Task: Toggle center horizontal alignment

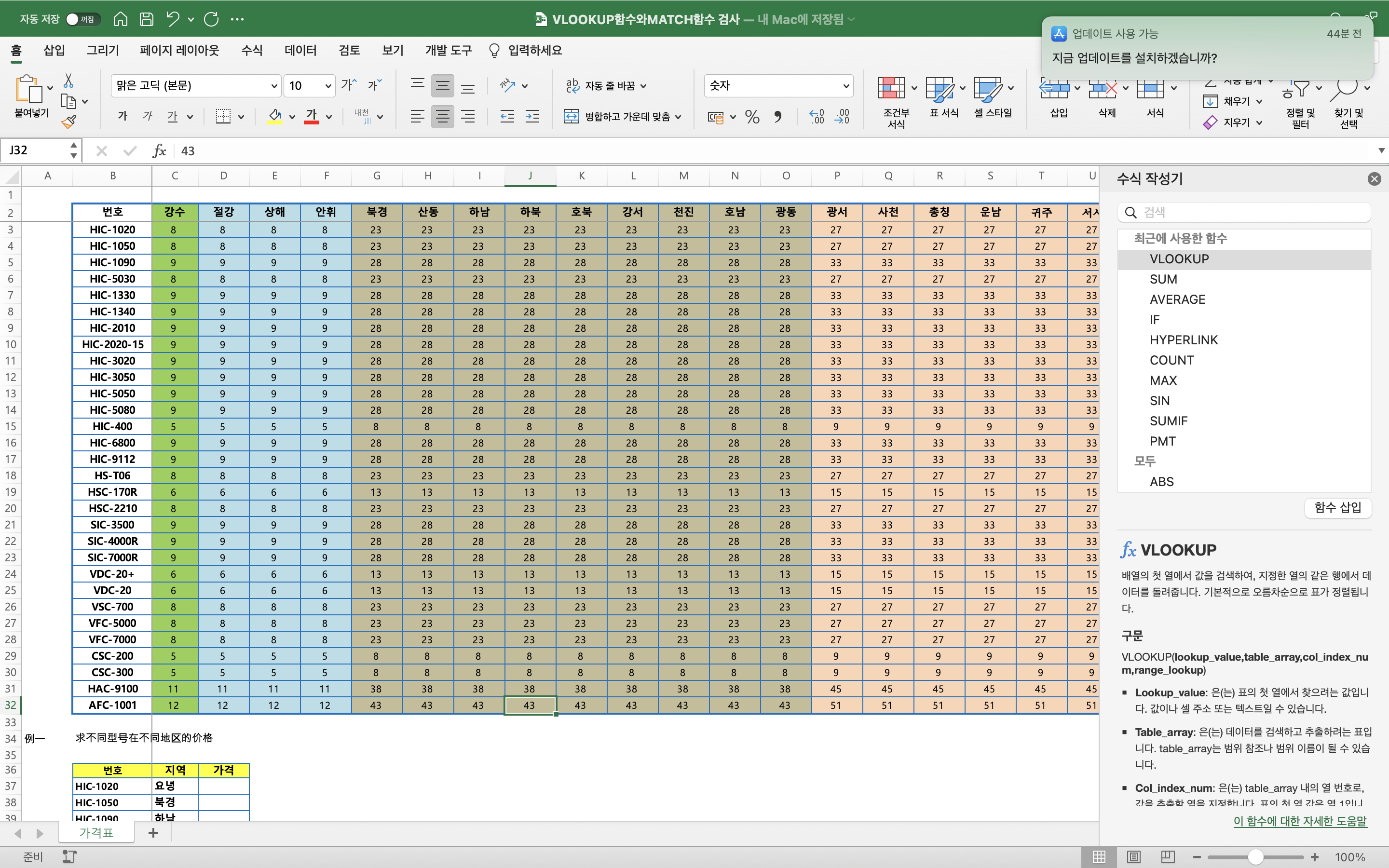Action: 442,117
